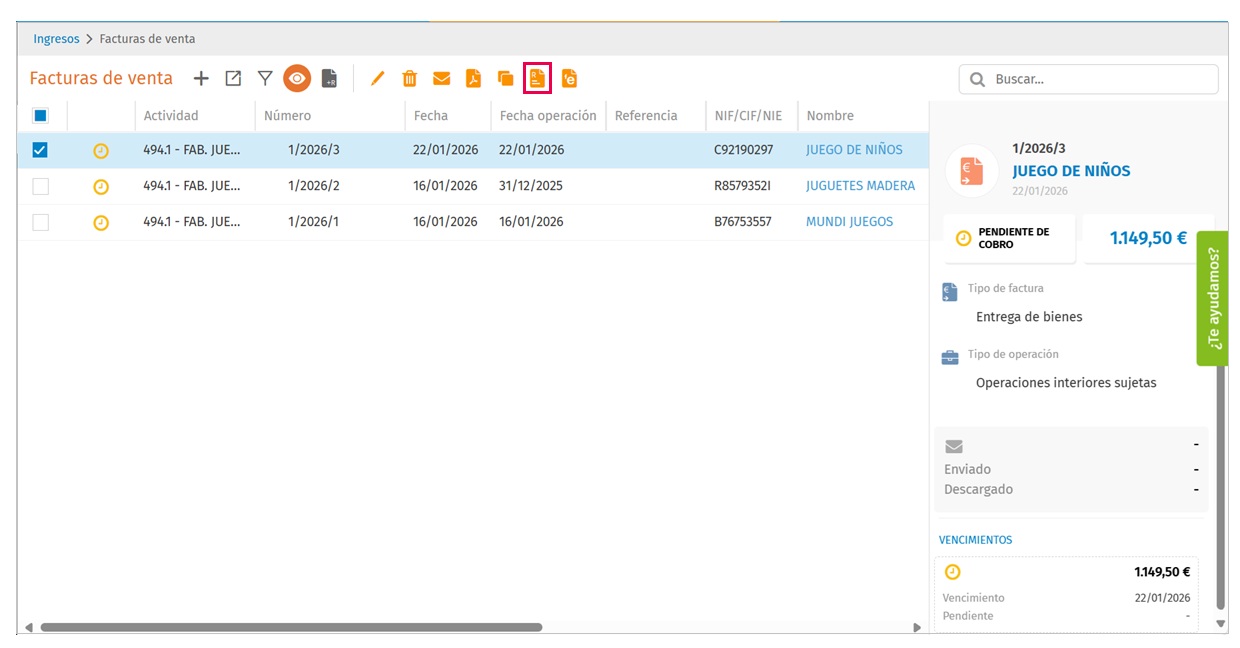The width and height of the screenshot is (1240, 648).
Task: Click the Buscar search field
Action: click(x=1088, y=79)
